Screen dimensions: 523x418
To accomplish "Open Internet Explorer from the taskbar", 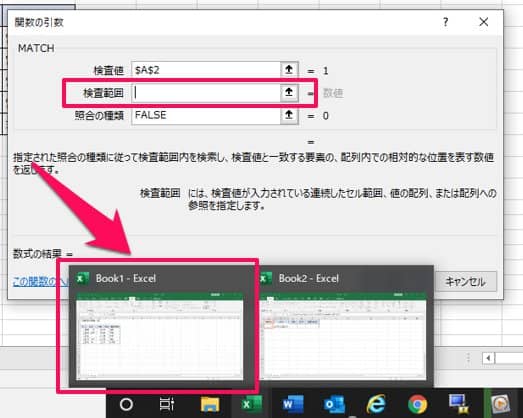I will click(376, 404).
